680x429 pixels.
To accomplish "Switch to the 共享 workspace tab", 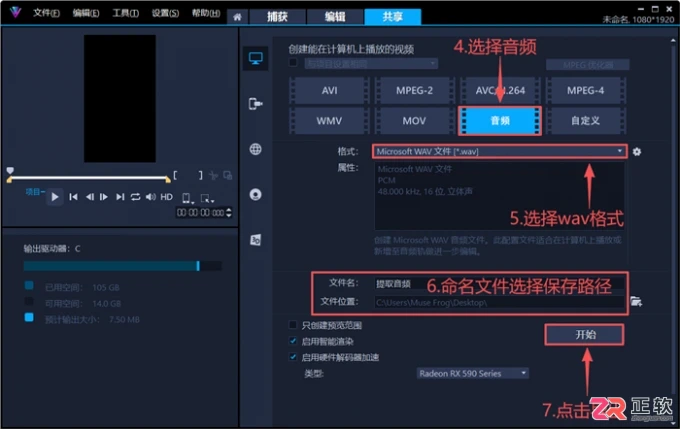I will point(392,17).
